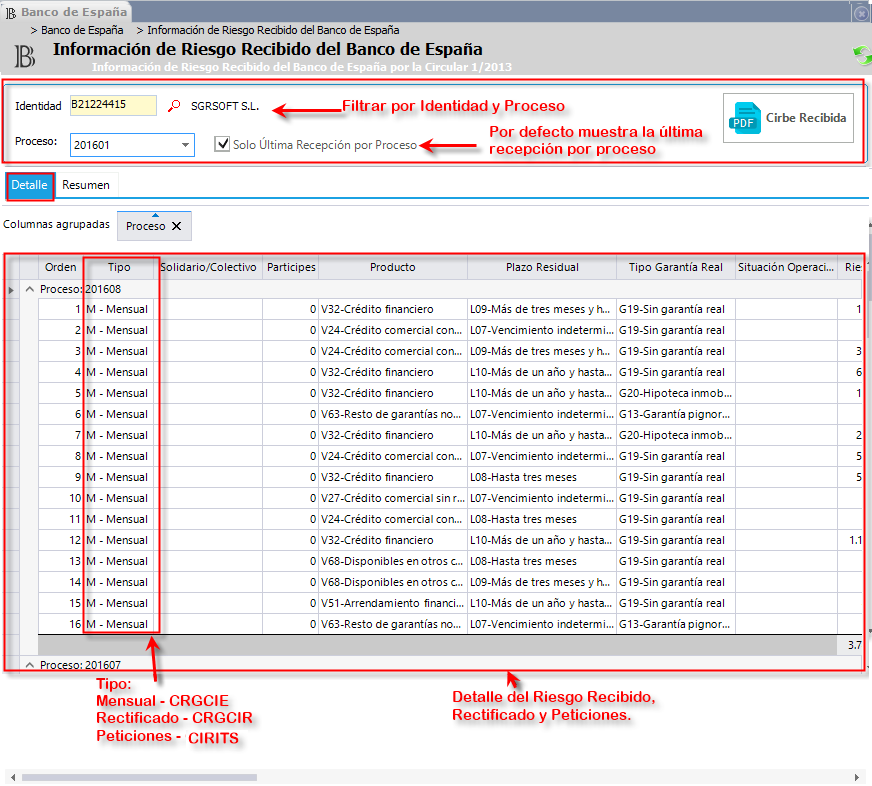Click the Participes column header
The width and height of the screenshot is (872, 786).
pyautogui.click(x=291, y=267)
